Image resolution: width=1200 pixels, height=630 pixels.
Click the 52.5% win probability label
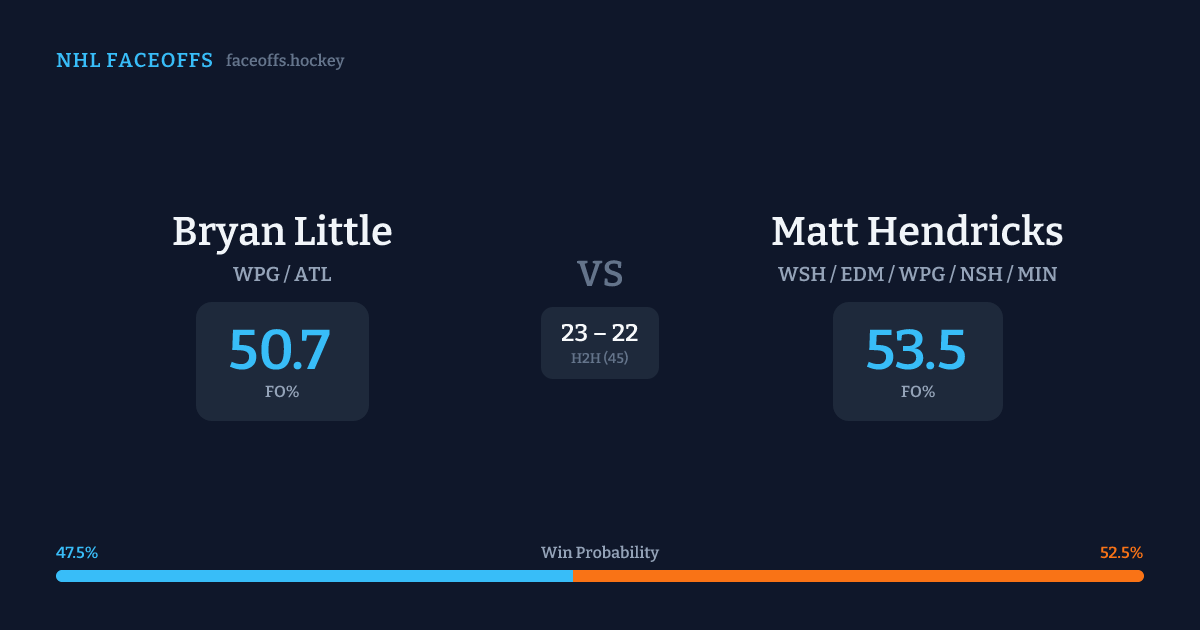[1121, 553]
